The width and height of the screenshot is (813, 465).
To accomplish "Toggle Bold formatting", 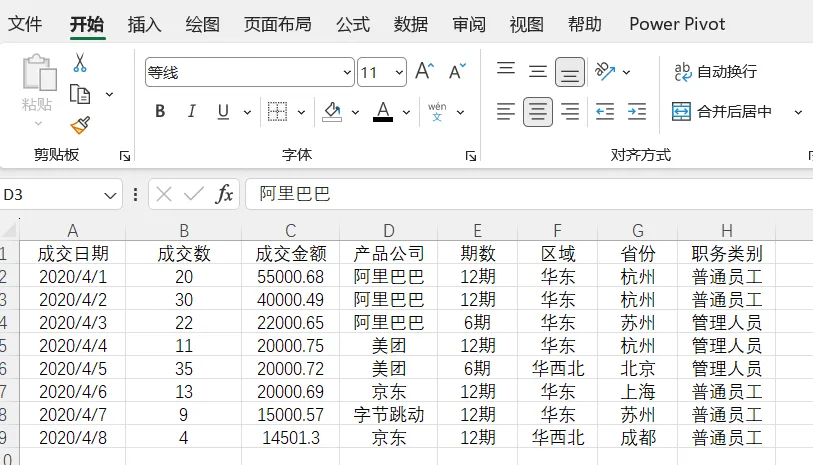I will coord(160,111).
